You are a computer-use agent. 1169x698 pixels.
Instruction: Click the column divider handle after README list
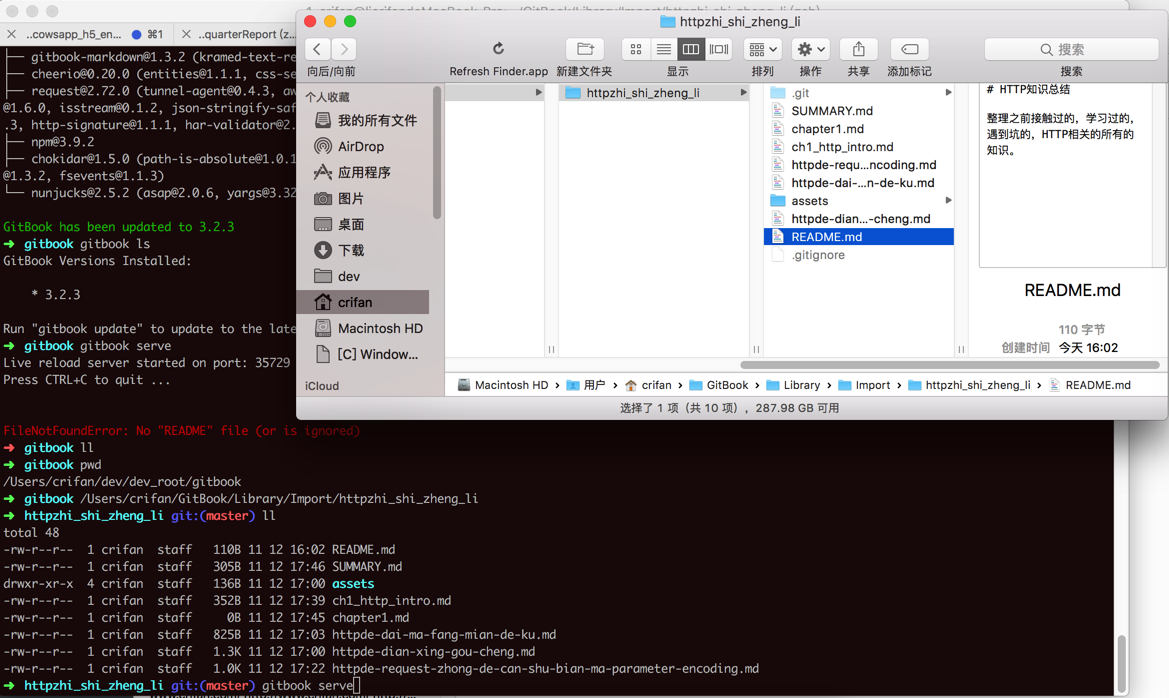[961, 349]
